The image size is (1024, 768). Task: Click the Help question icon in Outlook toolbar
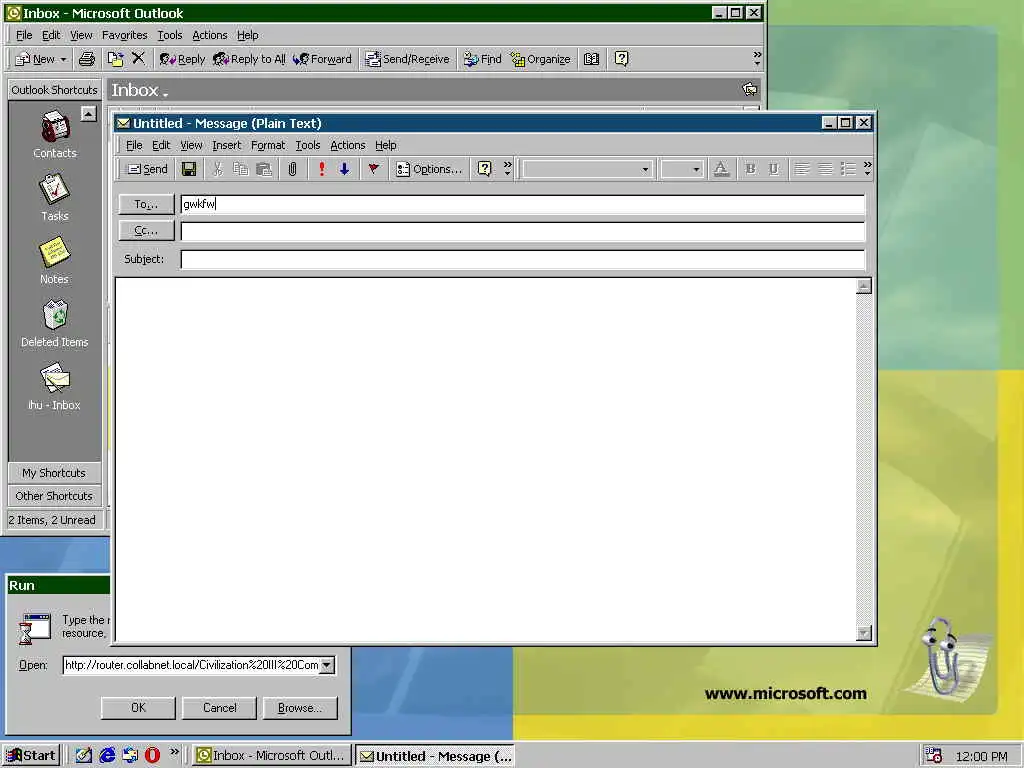(x=622, y=59)
